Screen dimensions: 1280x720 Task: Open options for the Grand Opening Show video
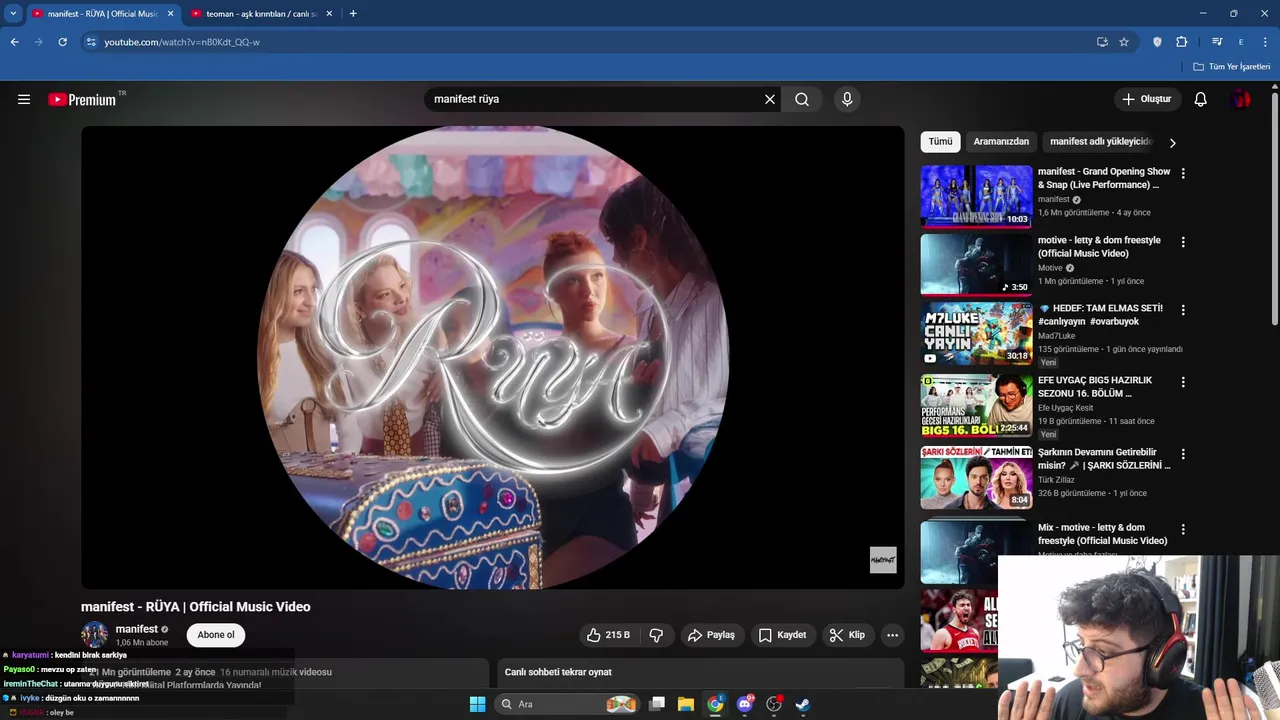click(1183, 173)
